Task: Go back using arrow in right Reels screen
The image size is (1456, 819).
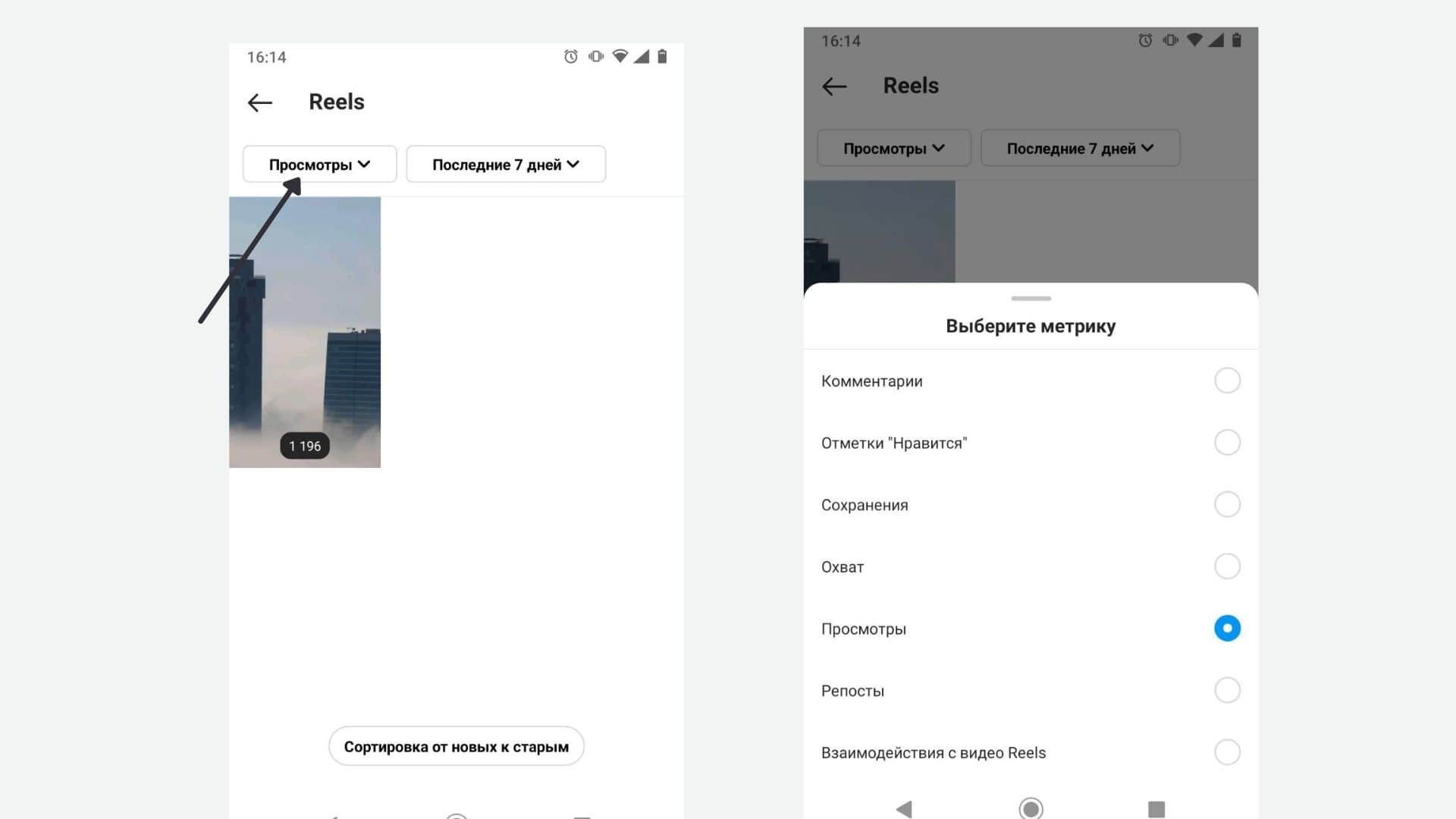Action: click(834, 86)
